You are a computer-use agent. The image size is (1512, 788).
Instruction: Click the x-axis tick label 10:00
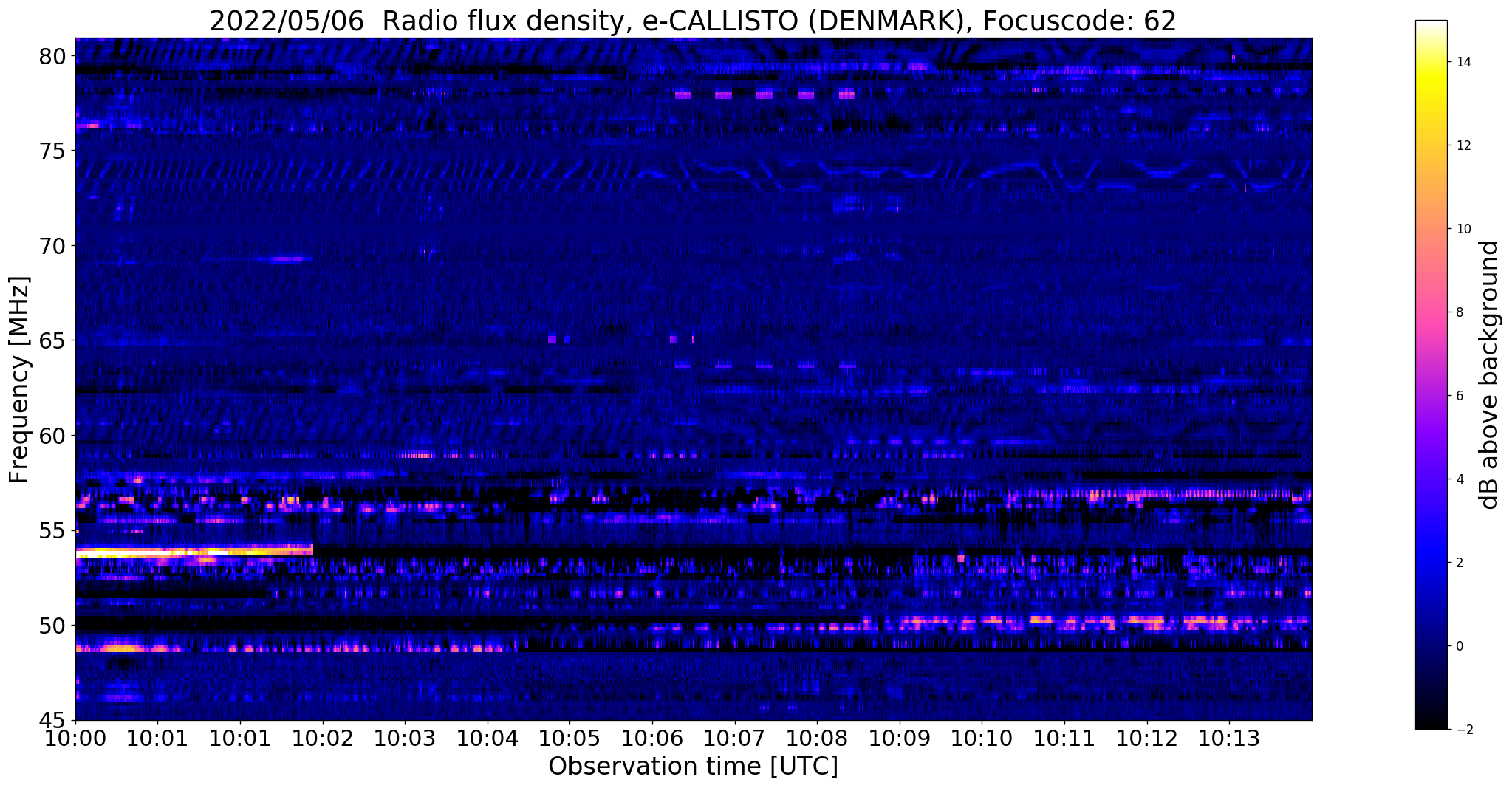pos(75,739)
